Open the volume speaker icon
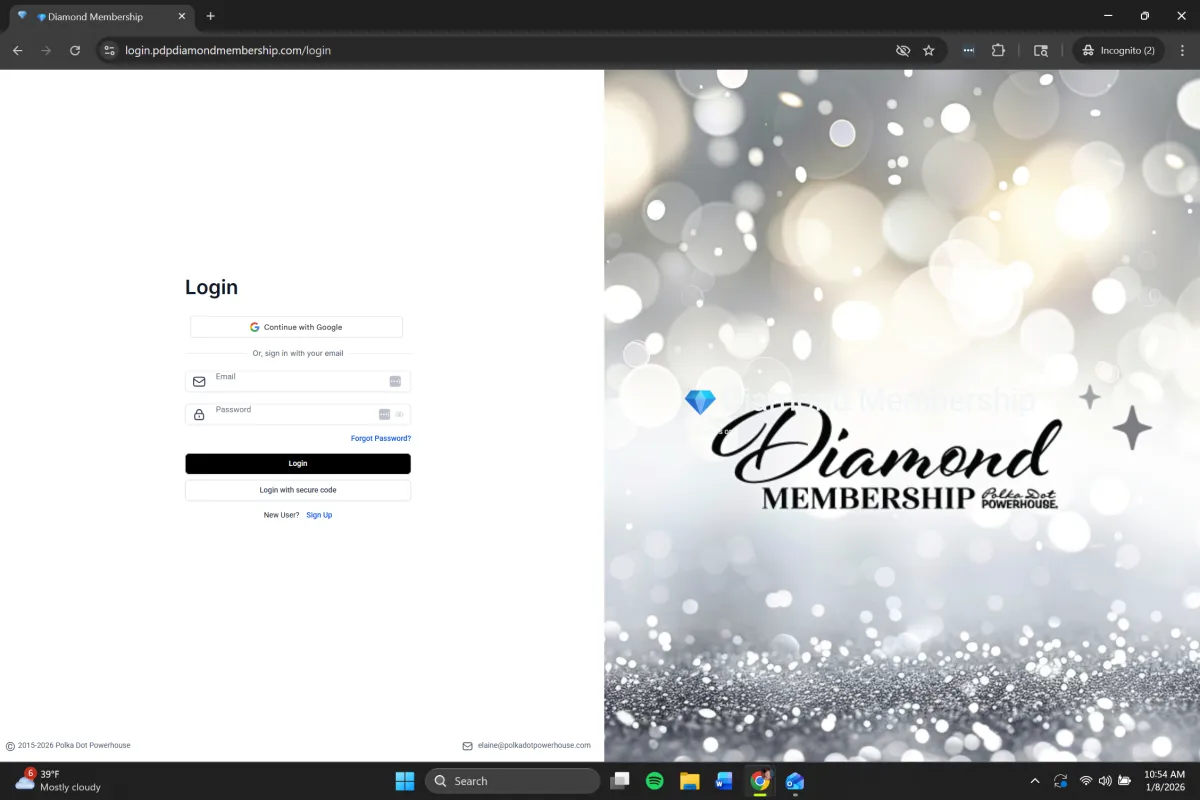The width and height of the screenshot is (1200, 800). click(1105, 781)
